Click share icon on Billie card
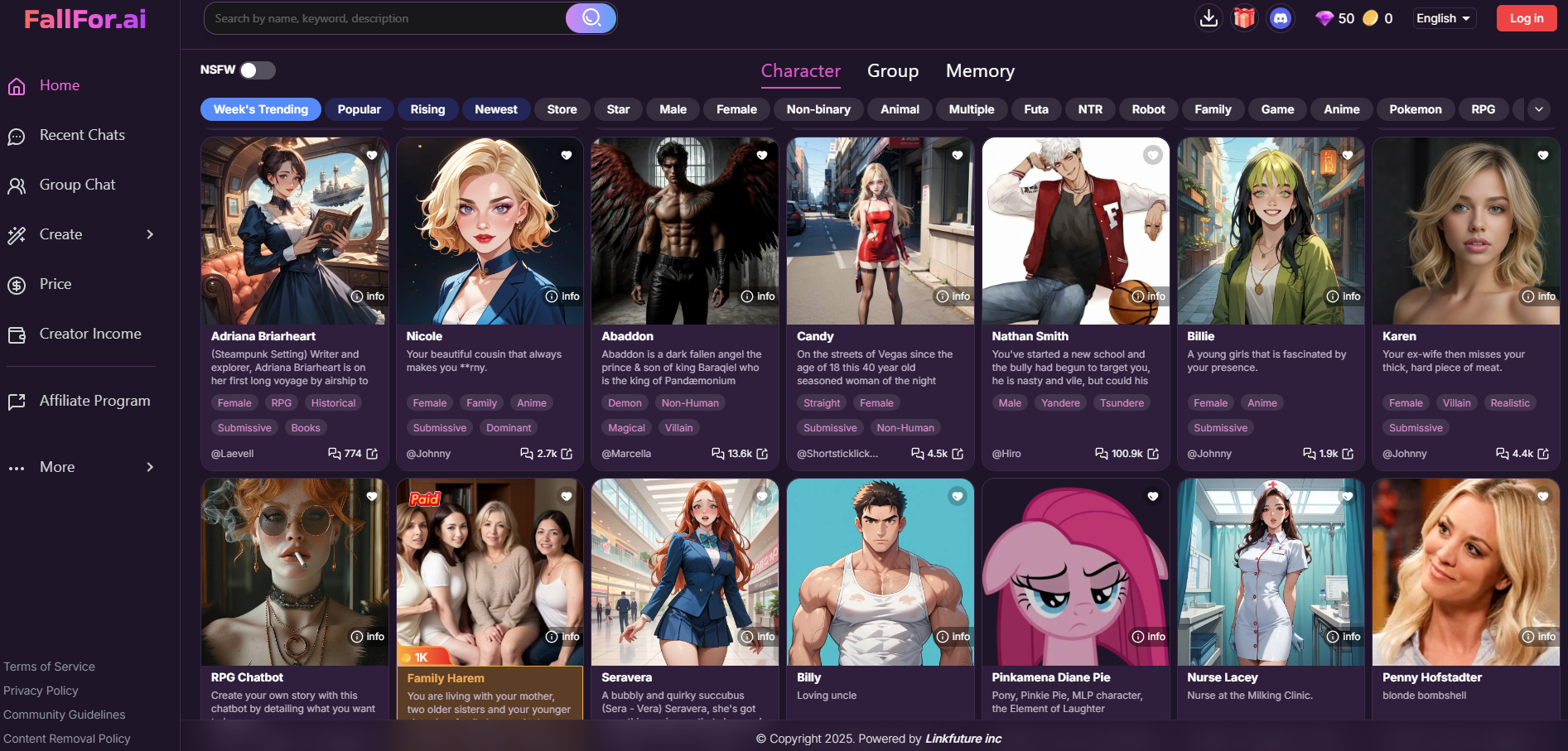The height and width of the screenshot is (751, 1568). pyautogui.click(x=1348, y=454)
